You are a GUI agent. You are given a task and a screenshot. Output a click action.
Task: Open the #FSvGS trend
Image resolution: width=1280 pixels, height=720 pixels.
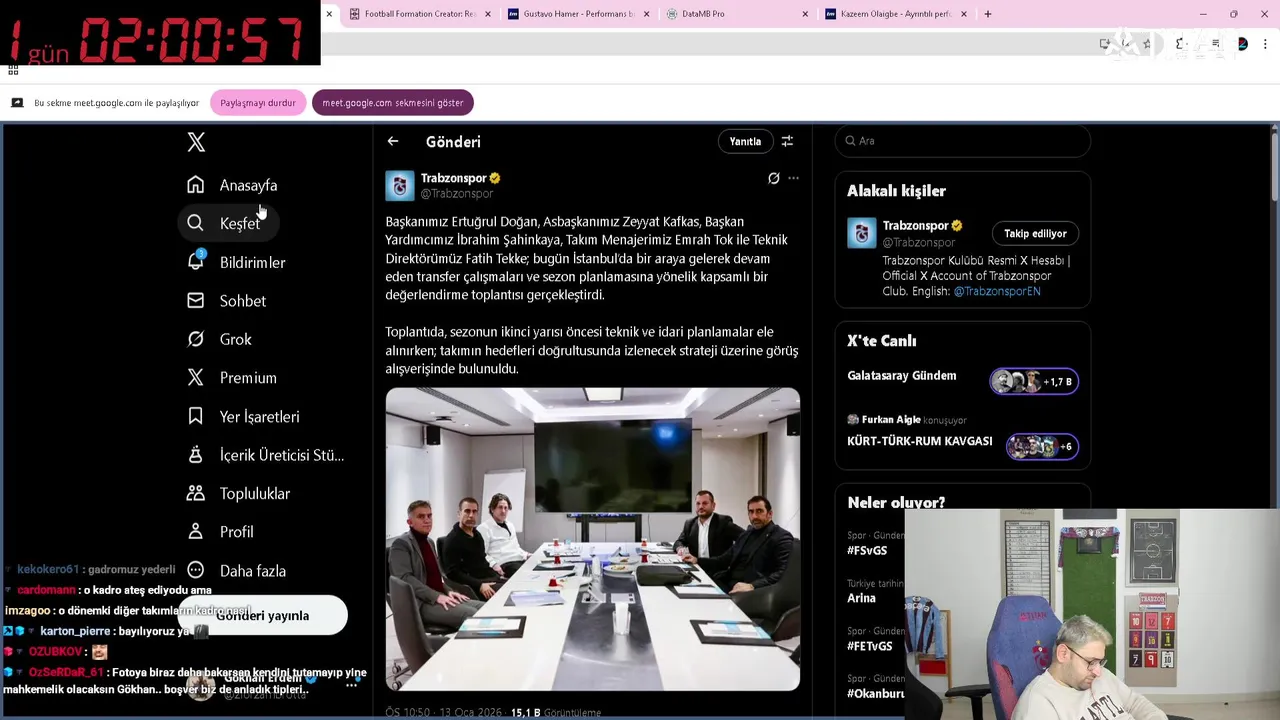[867, 551]
